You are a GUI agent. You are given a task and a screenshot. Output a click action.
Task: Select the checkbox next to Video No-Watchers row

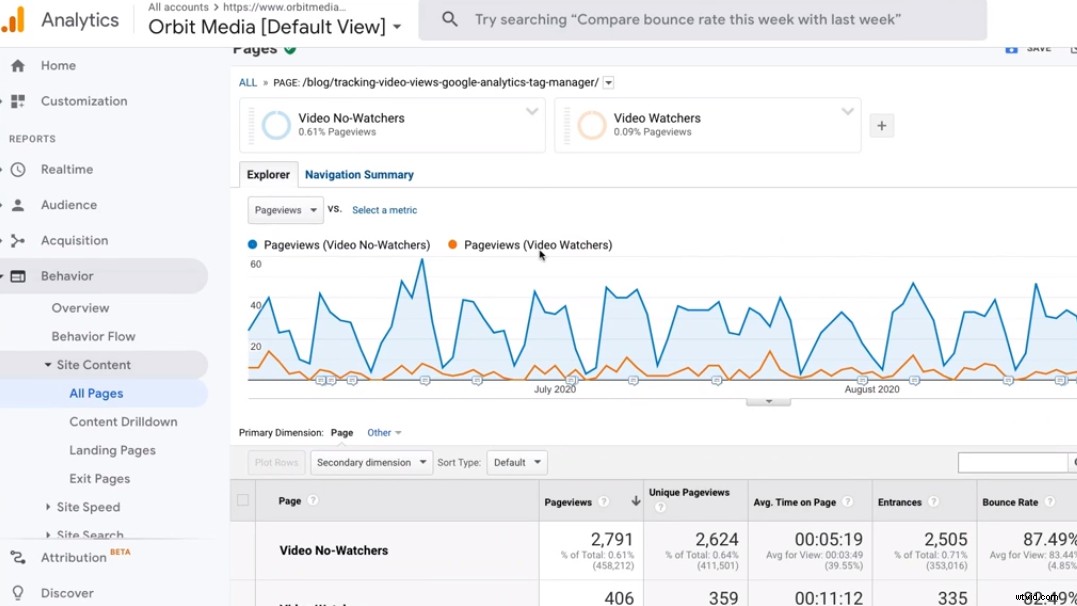click(x=242, y=550)
